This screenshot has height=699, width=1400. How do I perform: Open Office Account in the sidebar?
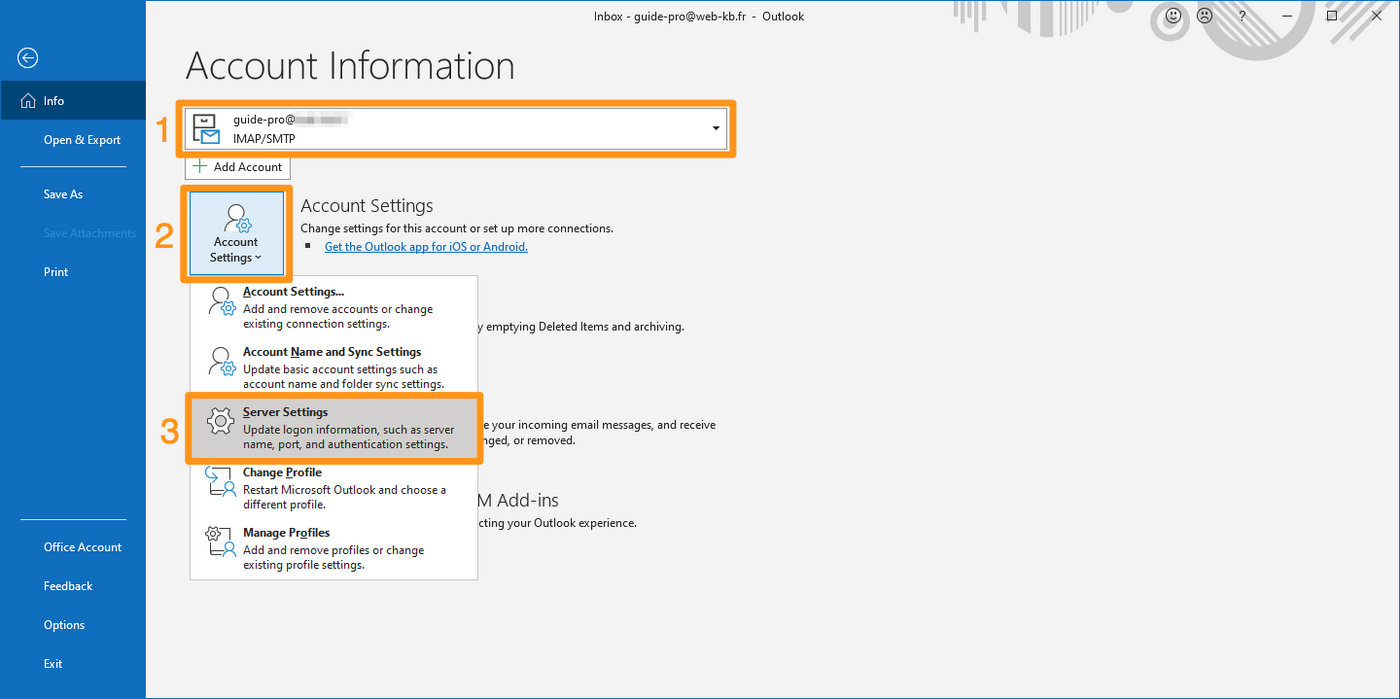click(x=83, y=547)
